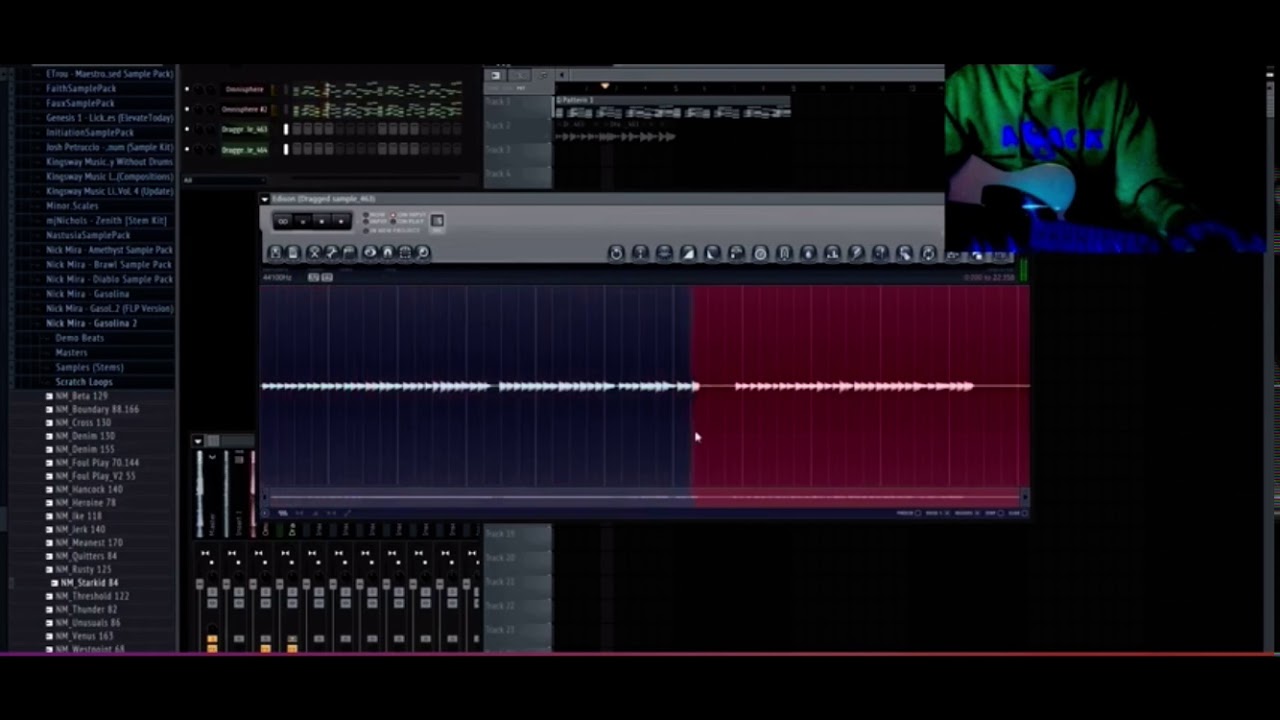Click the Edison stop button
The height and width of the screenshot is (720, 1280).
(322, 221)
